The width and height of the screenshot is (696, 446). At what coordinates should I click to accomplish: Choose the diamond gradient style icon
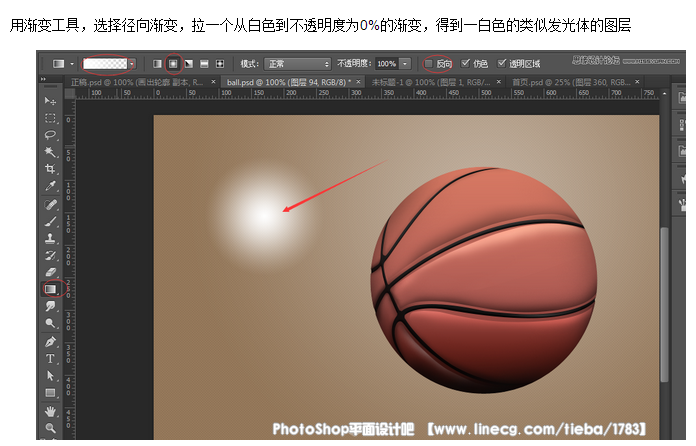point(220,64)
